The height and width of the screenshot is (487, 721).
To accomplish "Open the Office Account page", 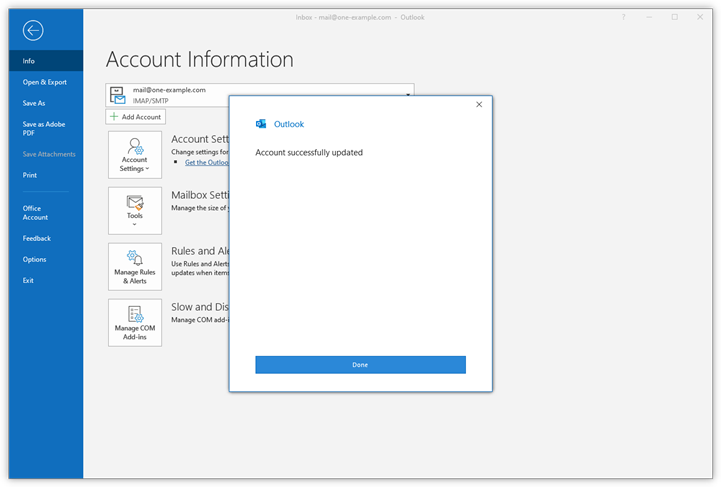I will 35,212.
